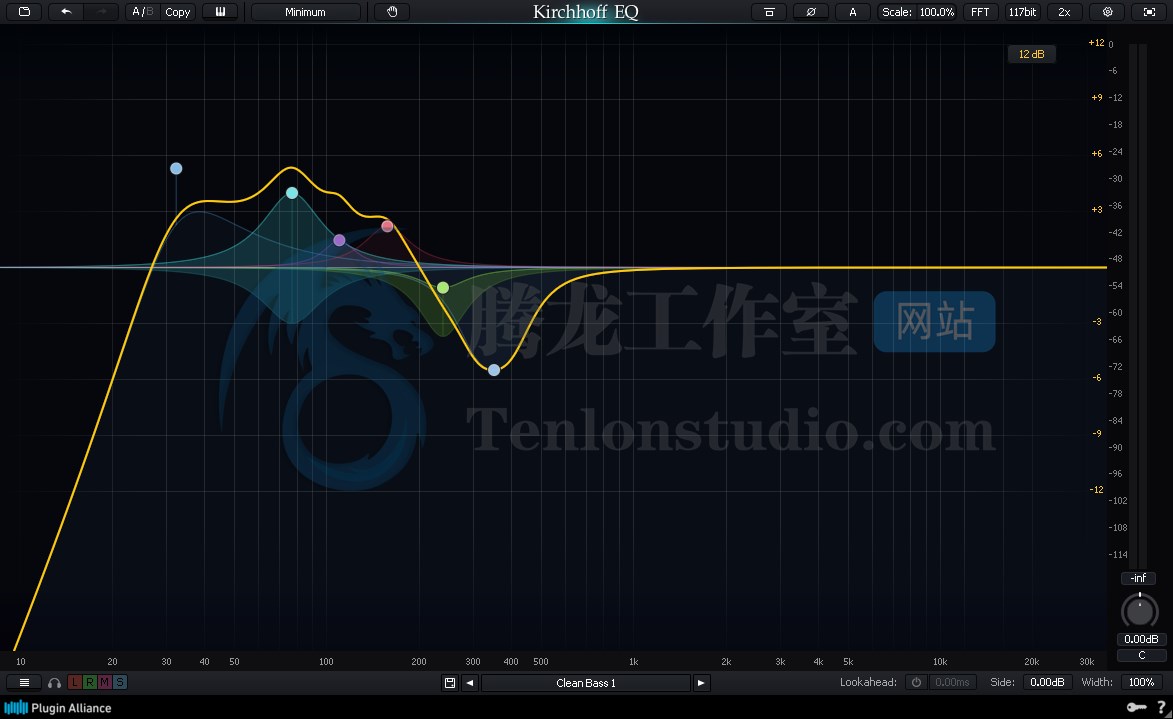Toggle fullscreen view icon
Viewport: 1173px width, 719px height.
click(1150, 12)
